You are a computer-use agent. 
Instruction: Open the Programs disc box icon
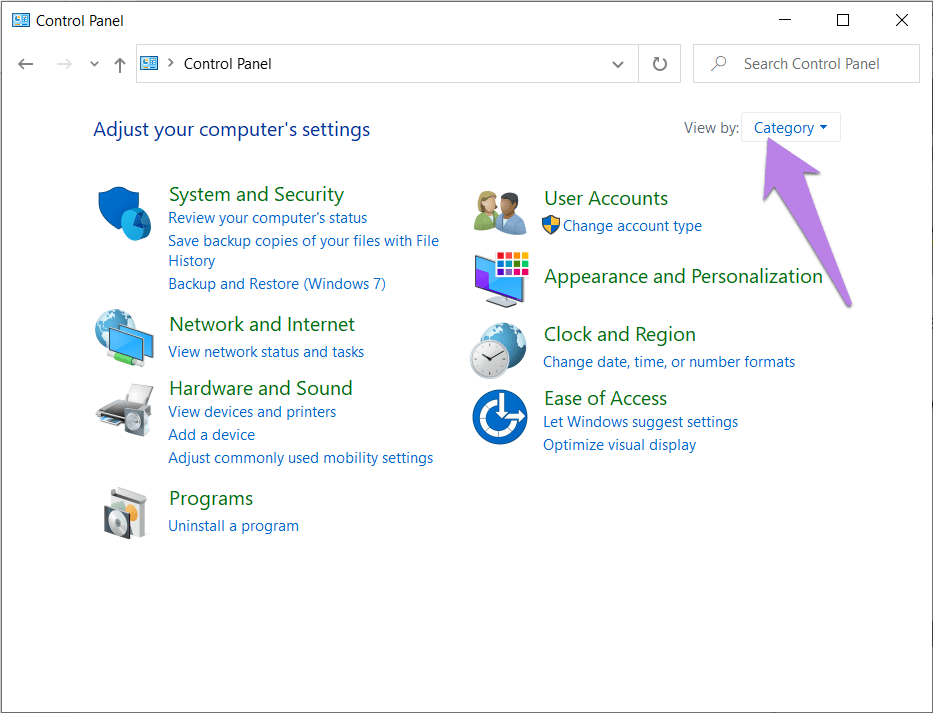126,512
